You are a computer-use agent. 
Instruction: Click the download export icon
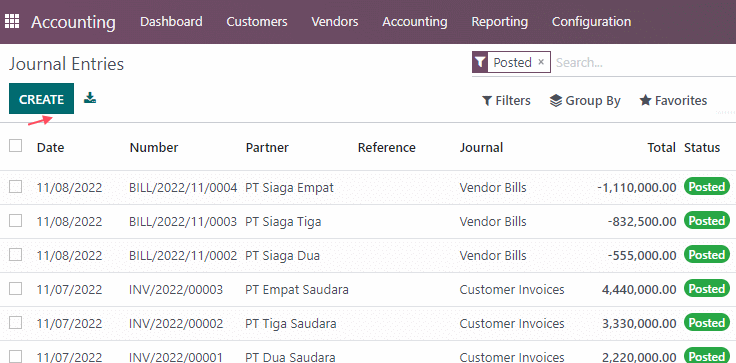(90, 98)
